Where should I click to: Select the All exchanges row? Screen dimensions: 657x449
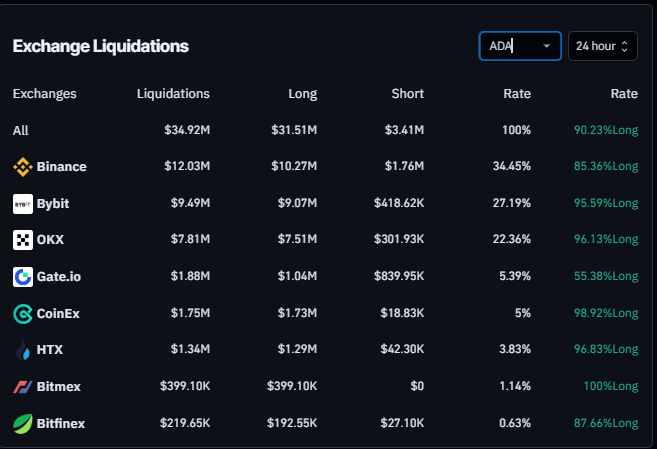tap(21, 130)
